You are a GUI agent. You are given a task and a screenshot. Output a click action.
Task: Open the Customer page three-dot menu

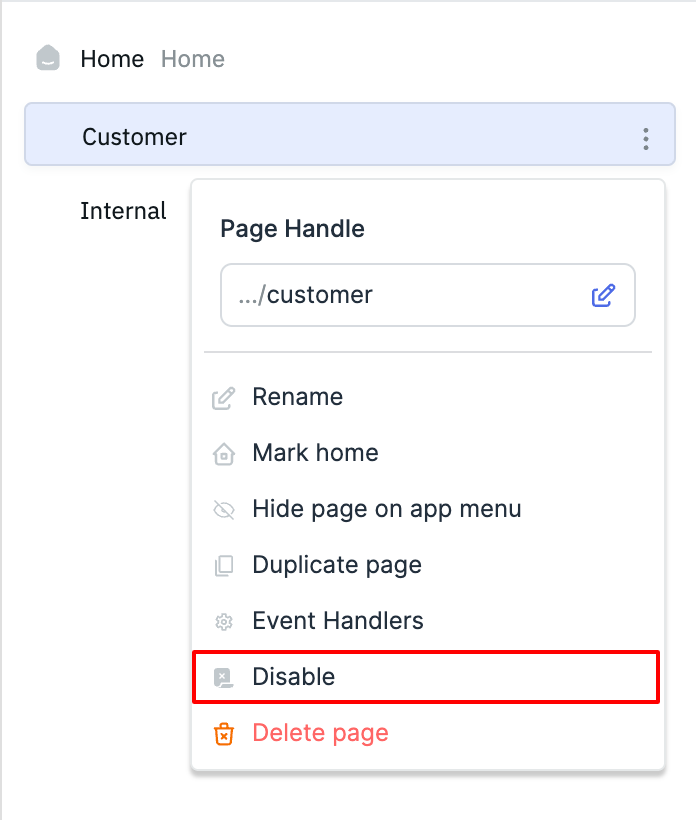coord(646,138)
